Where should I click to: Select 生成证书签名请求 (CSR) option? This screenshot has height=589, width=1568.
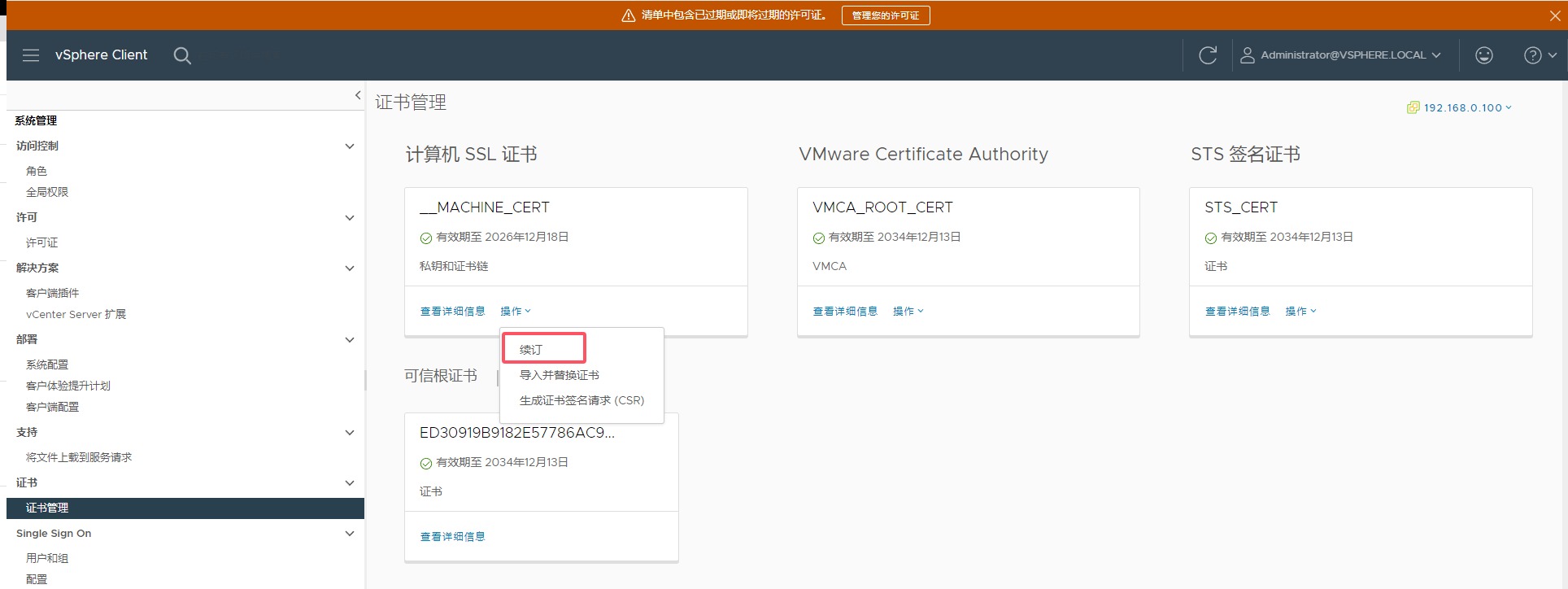click(581, 400)
